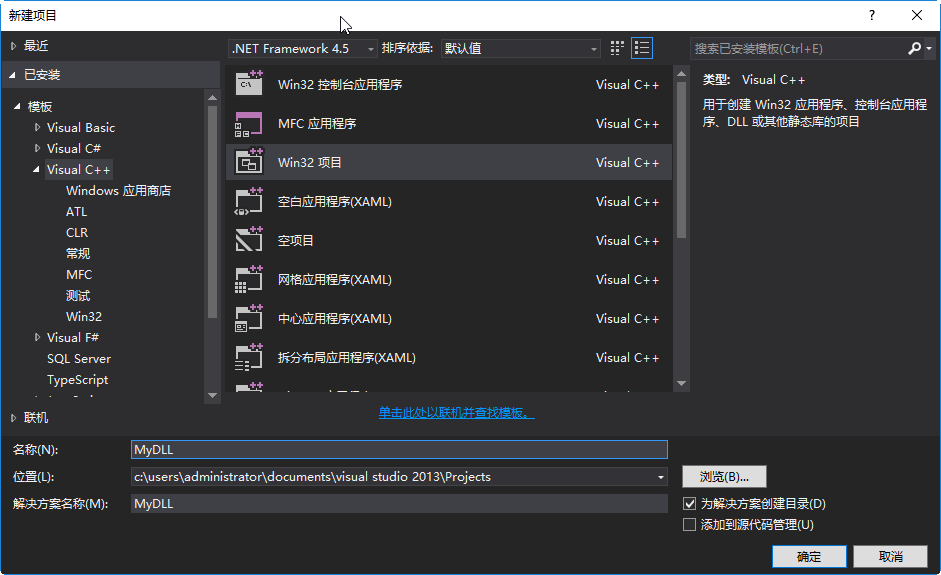This screenshot has height=575, width=941.
Task: Toggle 为解决方案创建目录 checkbox
Action: (x=690, y=504)
